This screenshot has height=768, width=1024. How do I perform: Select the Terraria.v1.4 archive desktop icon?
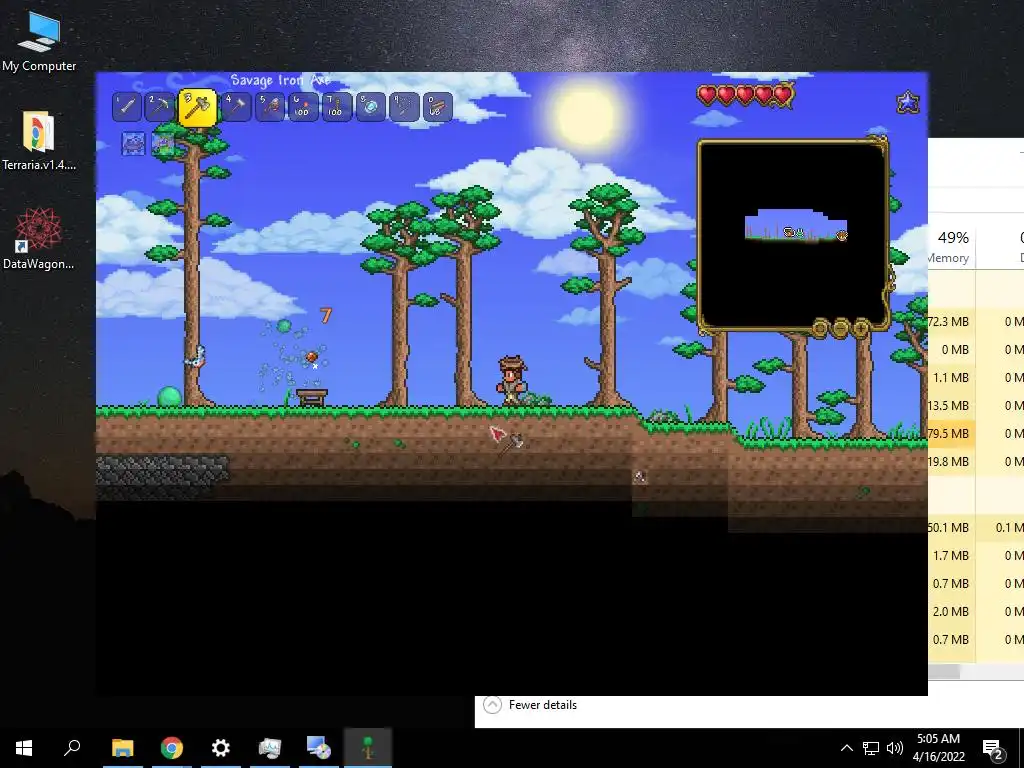(39, 141)
